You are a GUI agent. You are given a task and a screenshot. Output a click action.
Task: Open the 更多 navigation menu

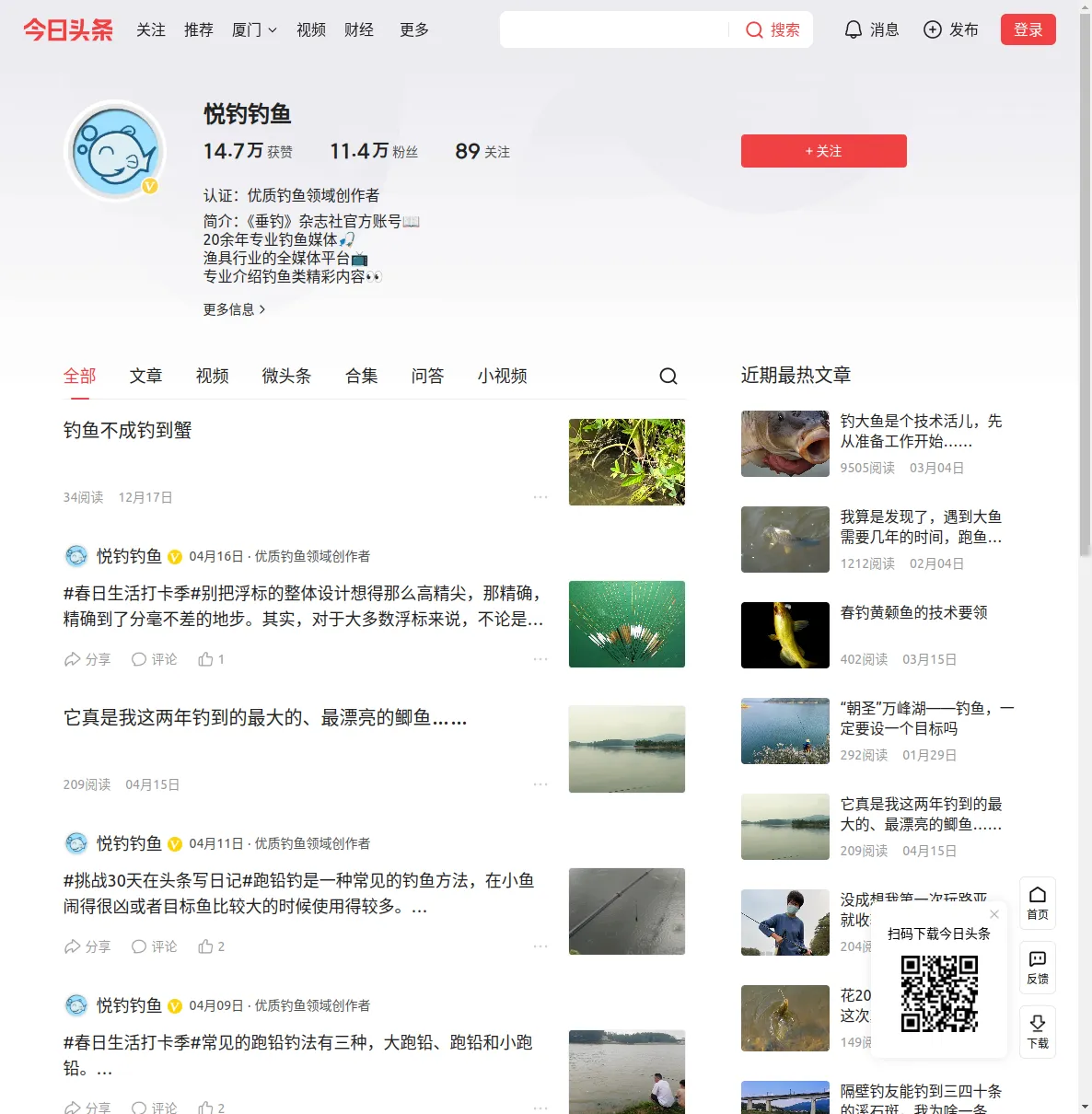414,29
